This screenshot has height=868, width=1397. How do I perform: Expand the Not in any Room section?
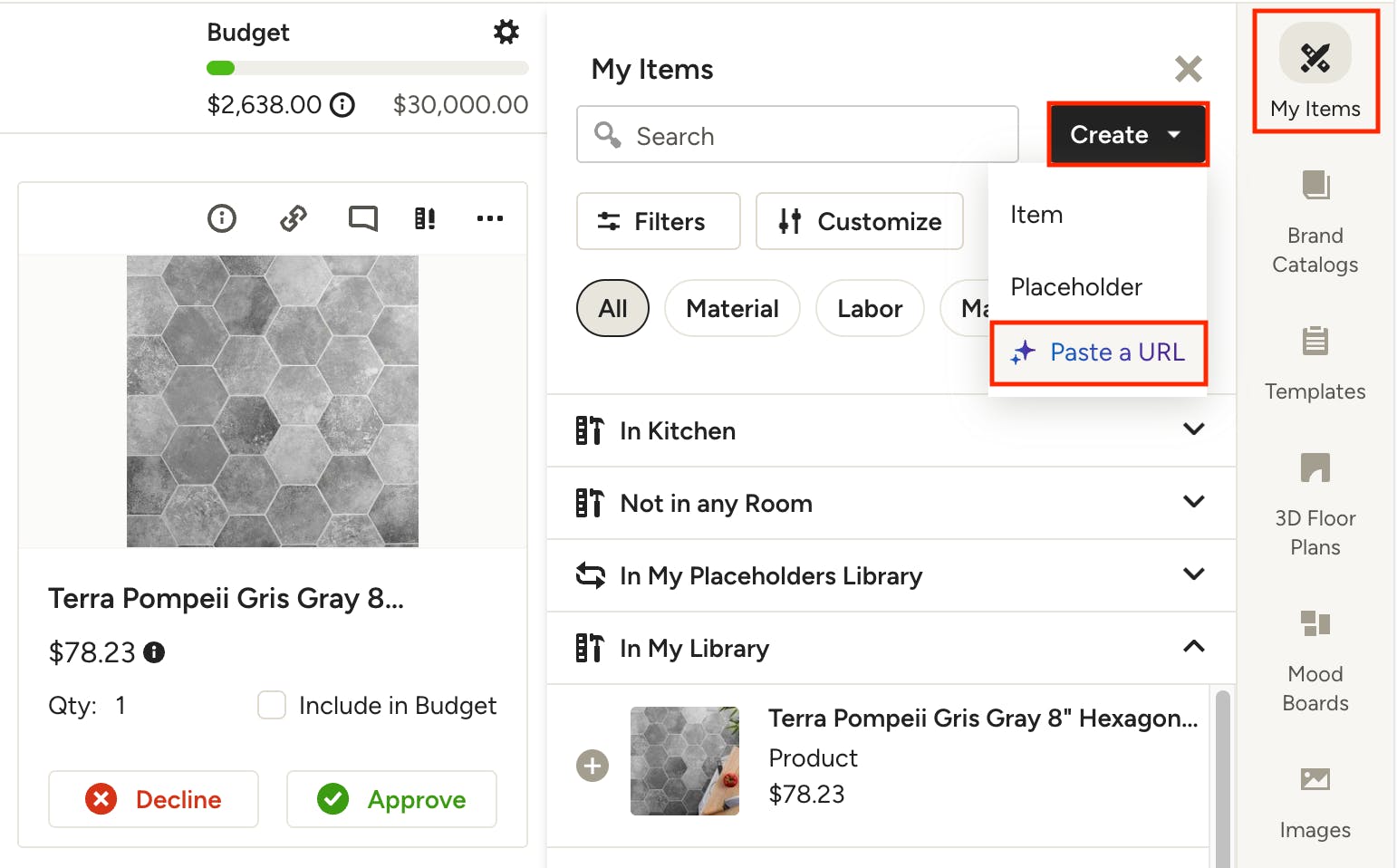click(1193, 502)
